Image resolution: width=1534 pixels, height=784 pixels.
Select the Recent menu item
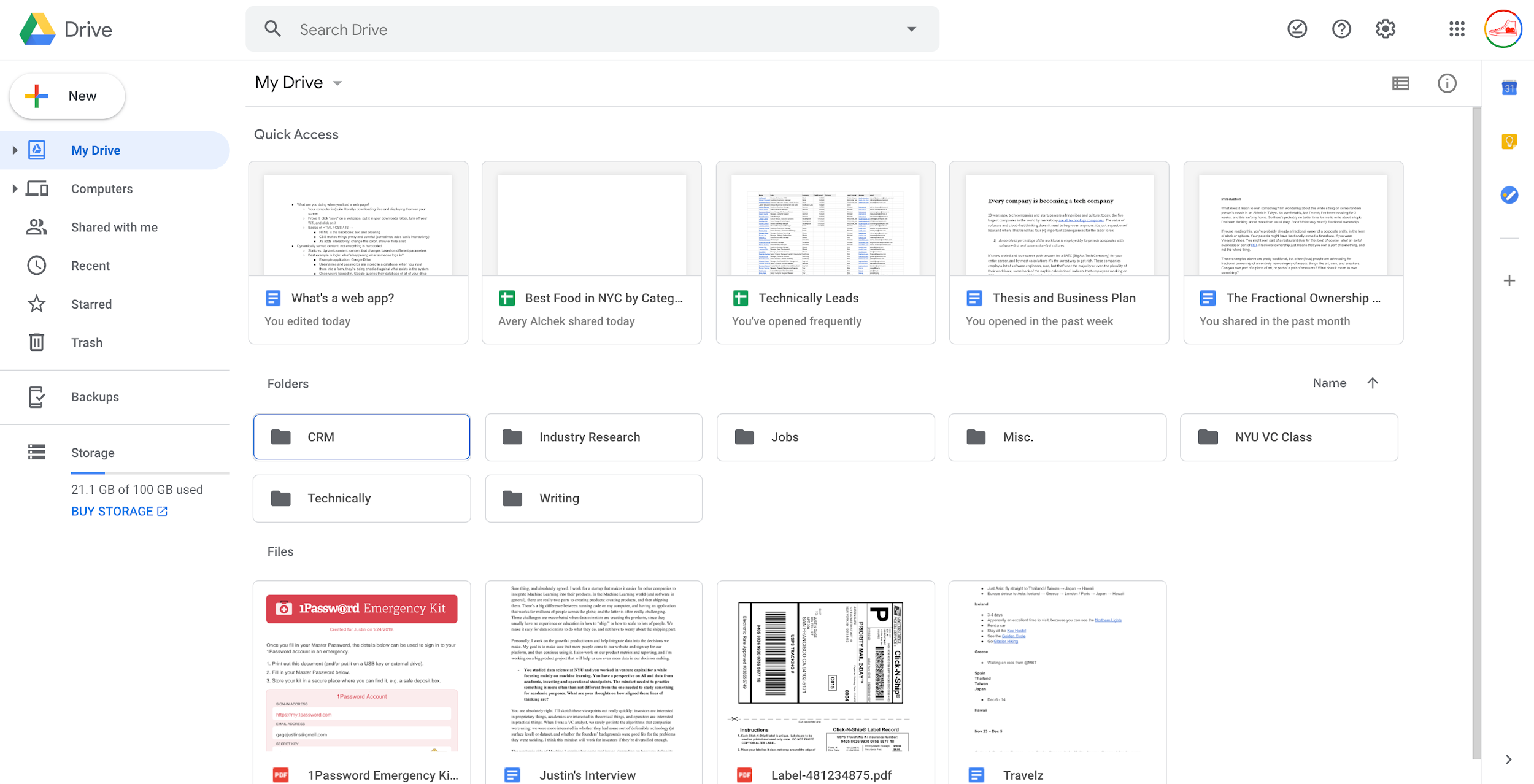tap(89, 265)
